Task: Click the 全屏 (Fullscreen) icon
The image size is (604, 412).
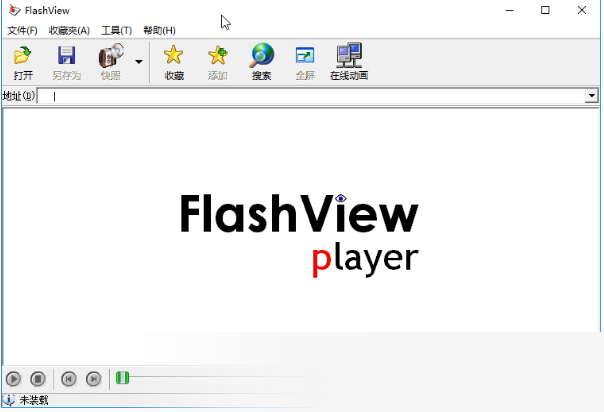Action: tap(305, 55)
